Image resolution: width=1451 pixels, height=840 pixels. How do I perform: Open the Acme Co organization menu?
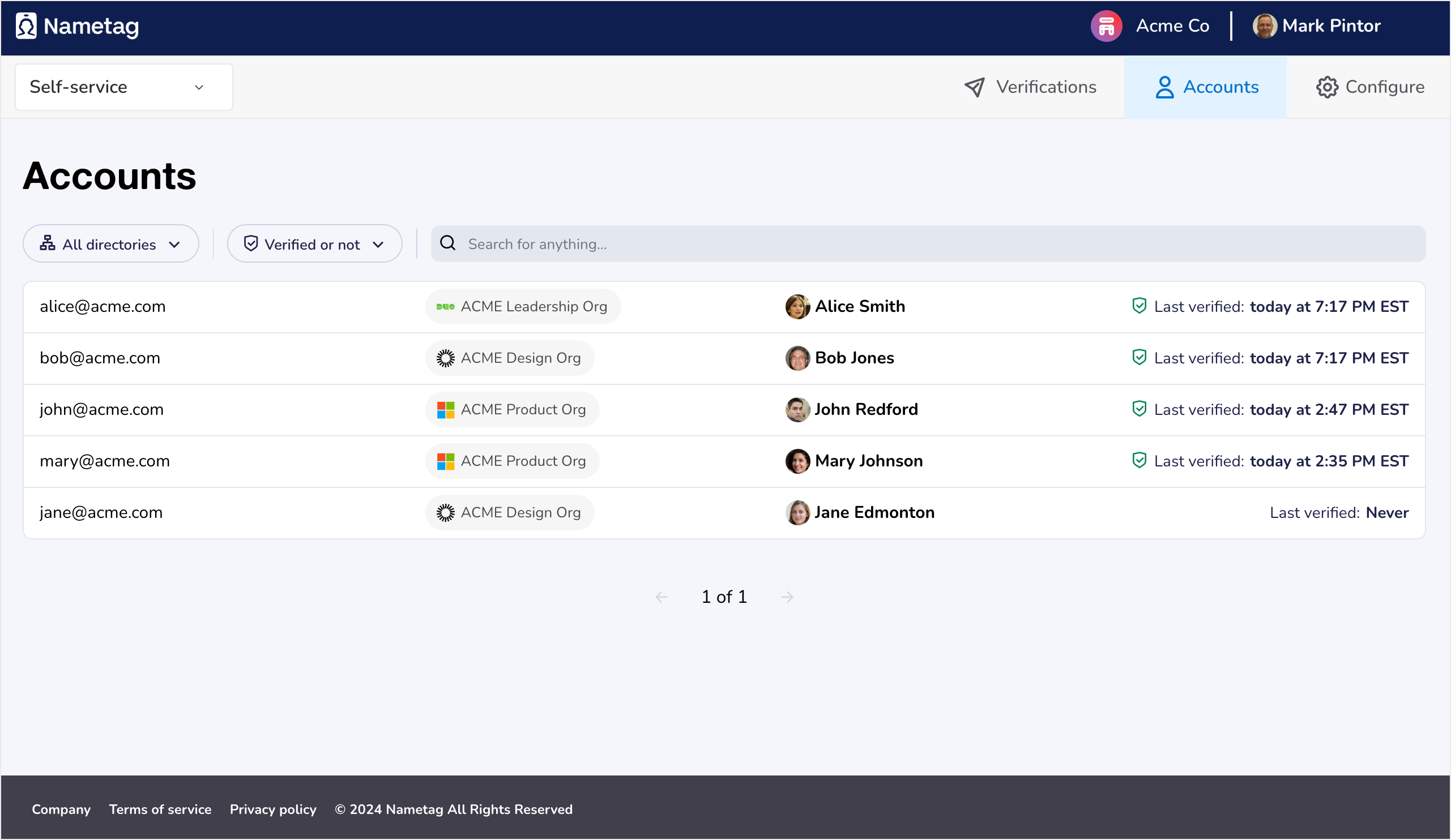click(x=1150, y=26)
